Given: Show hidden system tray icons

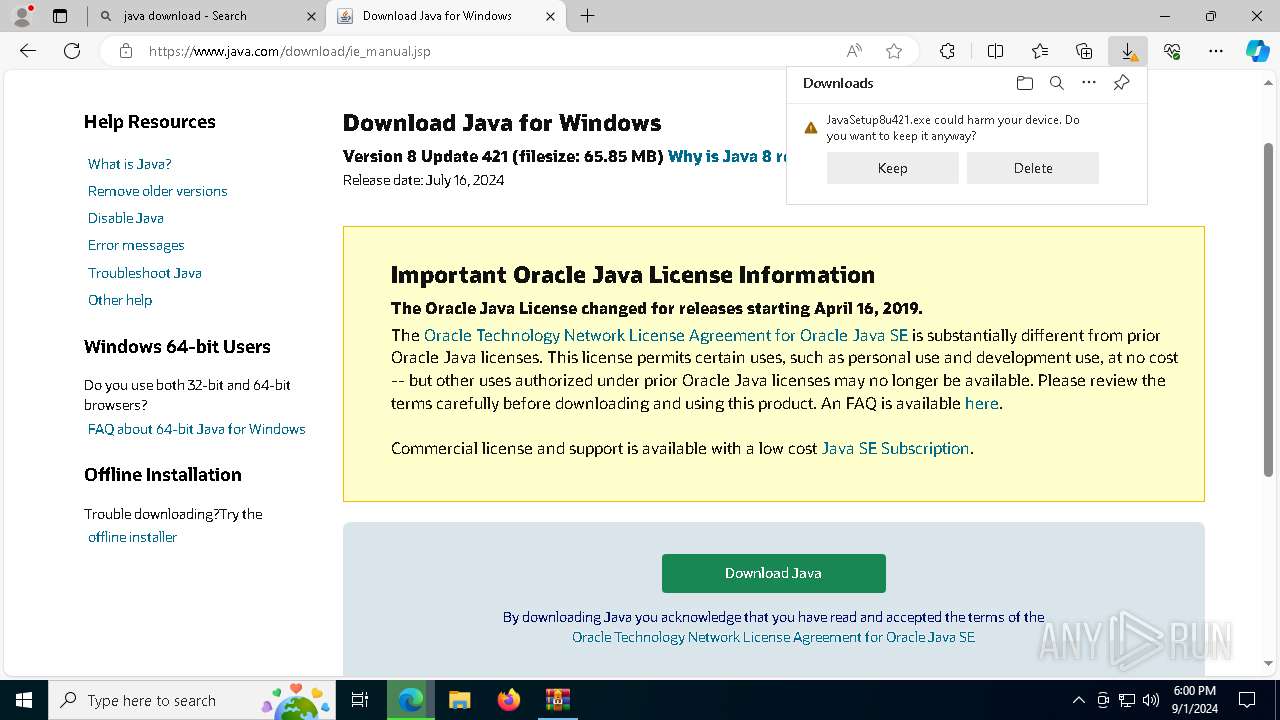Looking at the screenshot, I should (1078, 700).
